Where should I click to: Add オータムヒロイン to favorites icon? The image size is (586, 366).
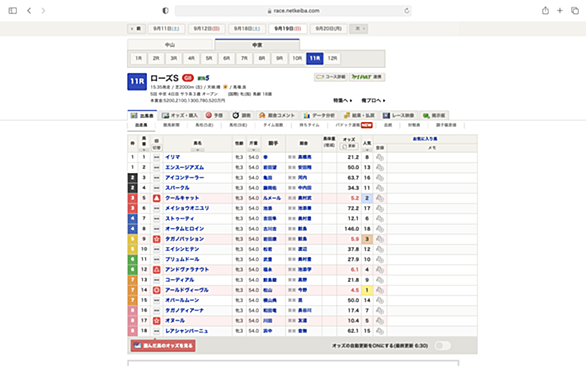[x=380, y=229]
